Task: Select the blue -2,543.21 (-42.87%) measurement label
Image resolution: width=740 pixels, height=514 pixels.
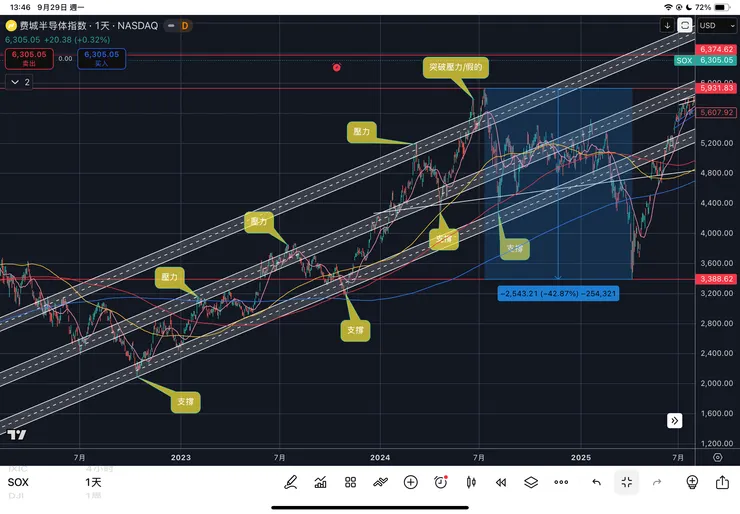Action: pyautogui.click(x=558, y=294)
